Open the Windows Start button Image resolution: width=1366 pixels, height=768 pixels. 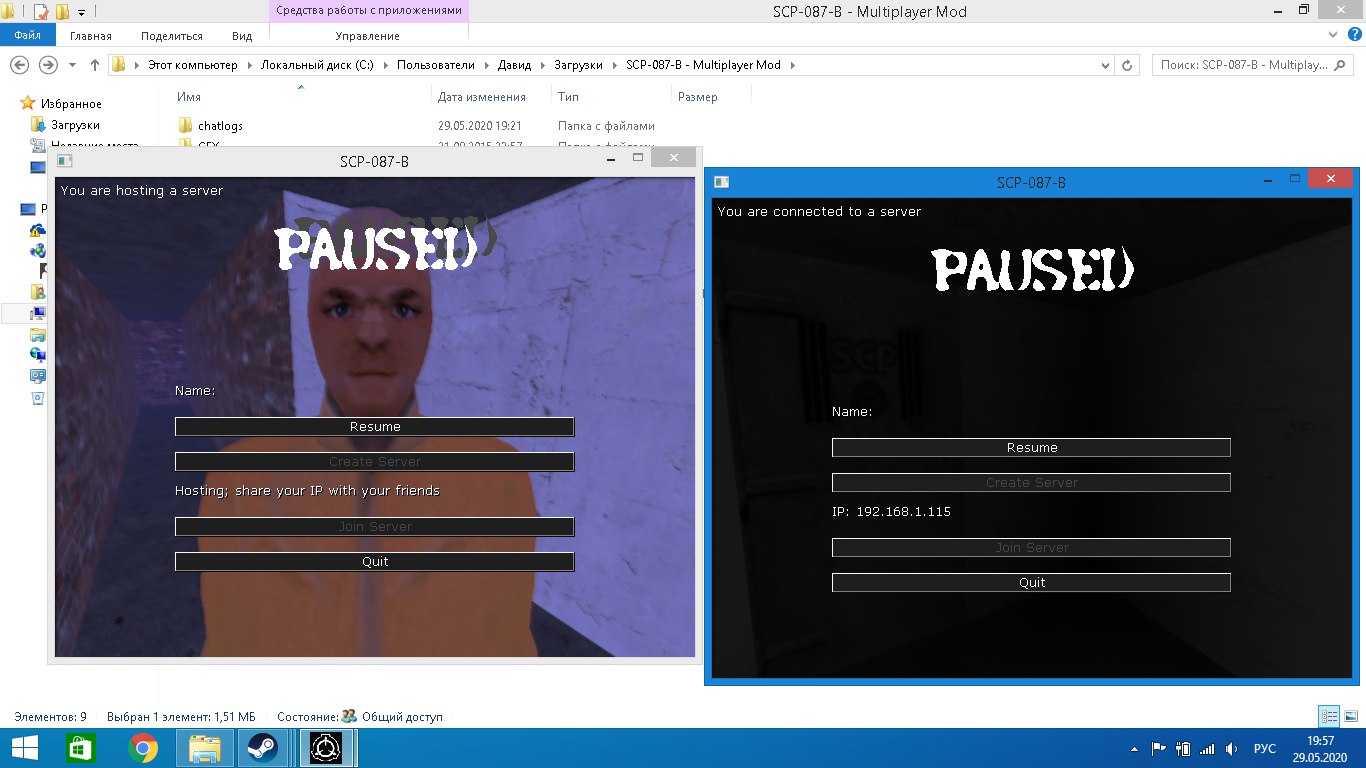pos(25,748)
